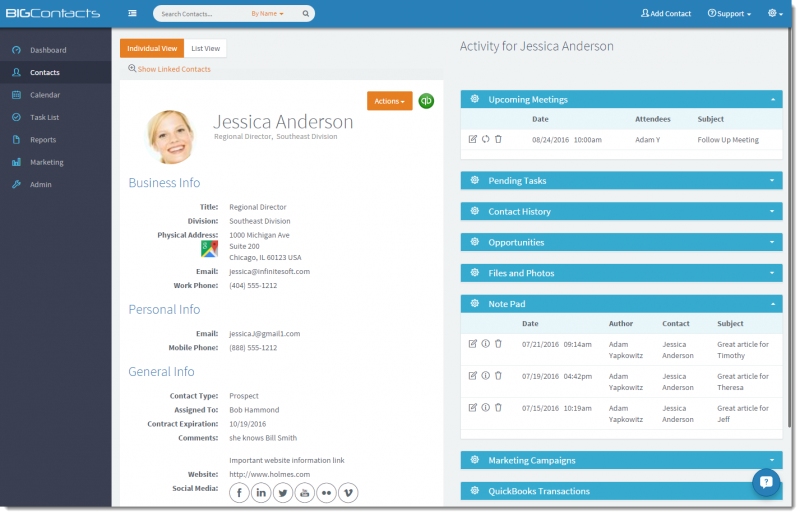Viewport: 800px width, 515px height.
Task: Expand the Pending Tasks panel
Action: pos(772,181)
